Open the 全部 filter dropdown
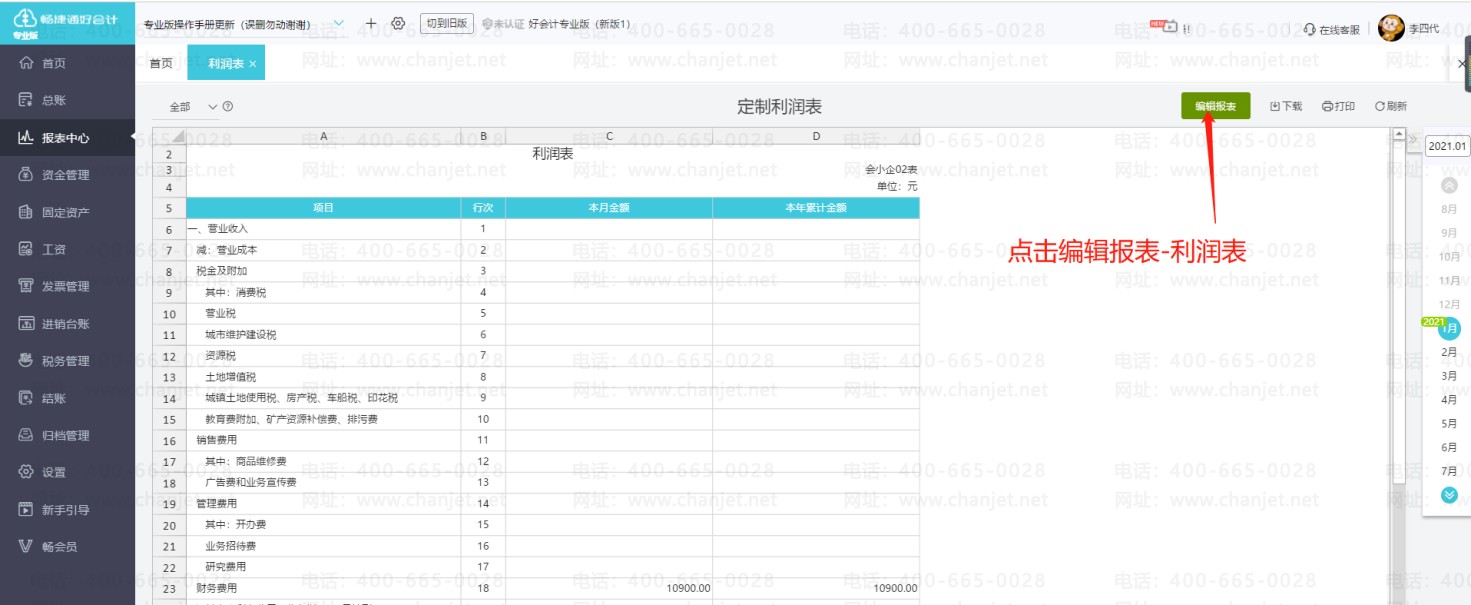 [x=193, y=107]
